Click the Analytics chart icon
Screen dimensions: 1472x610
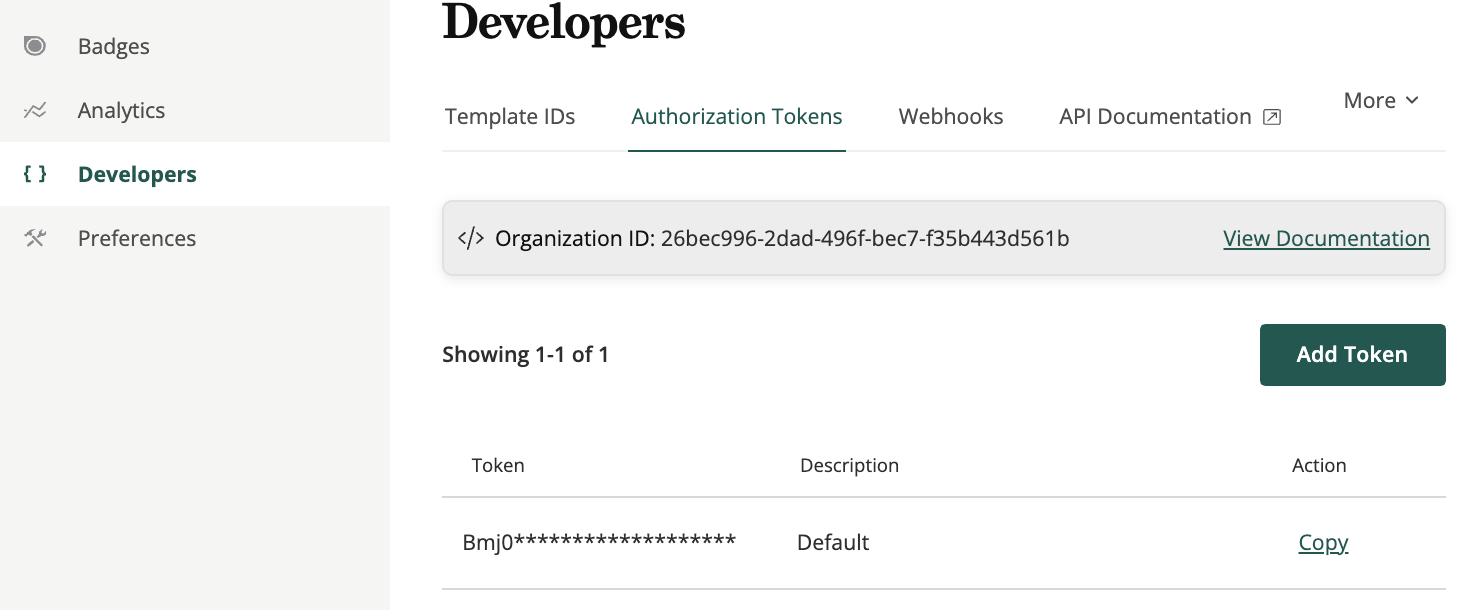[x=35, y=110]
